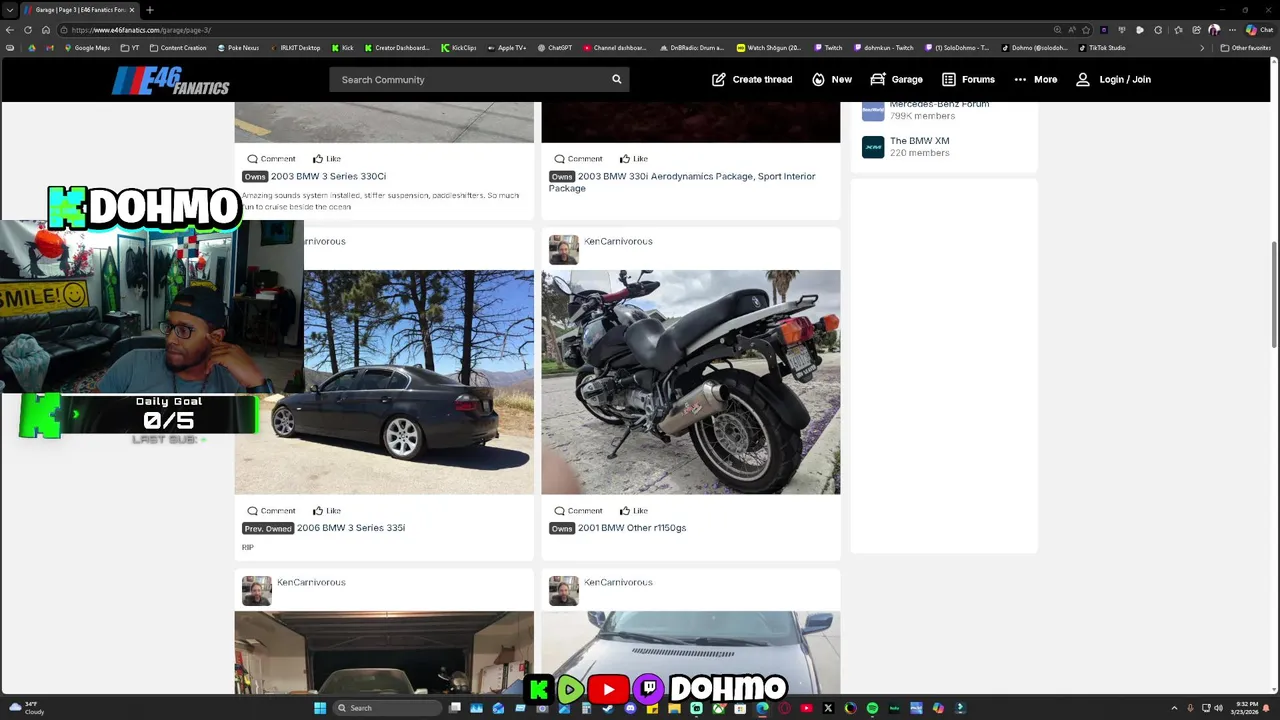Open the ChatGPT bookmark
The height and width of the screenshot is (720, 1280).
tap(555, 48)
